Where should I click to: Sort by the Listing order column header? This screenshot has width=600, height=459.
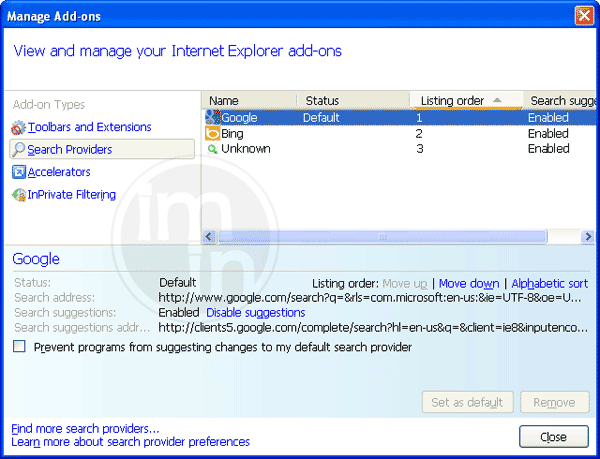point(466,101)
